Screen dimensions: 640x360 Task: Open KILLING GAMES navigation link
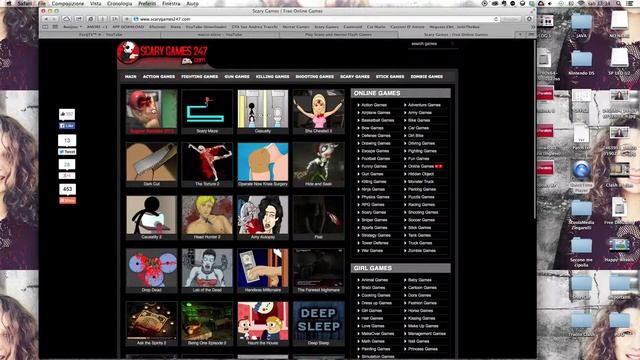(x=273, y=77)
